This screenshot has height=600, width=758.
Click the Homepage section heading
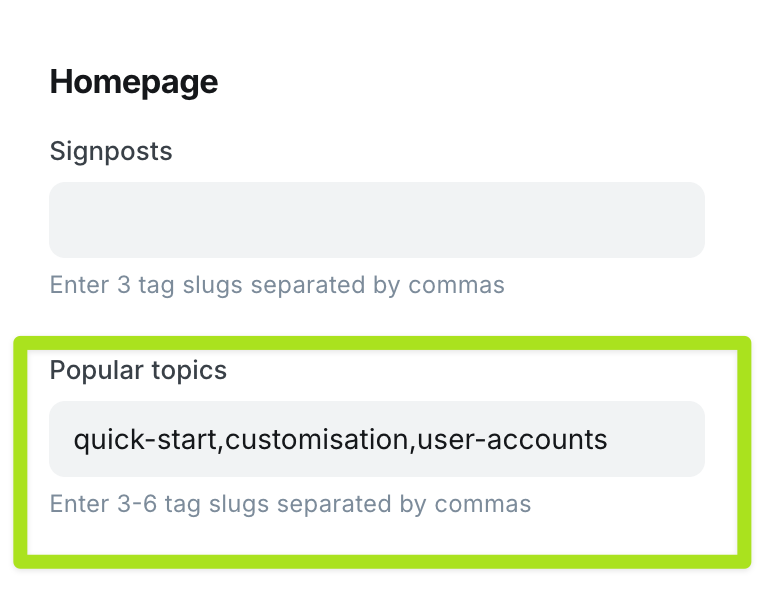[x=133, y=81]
